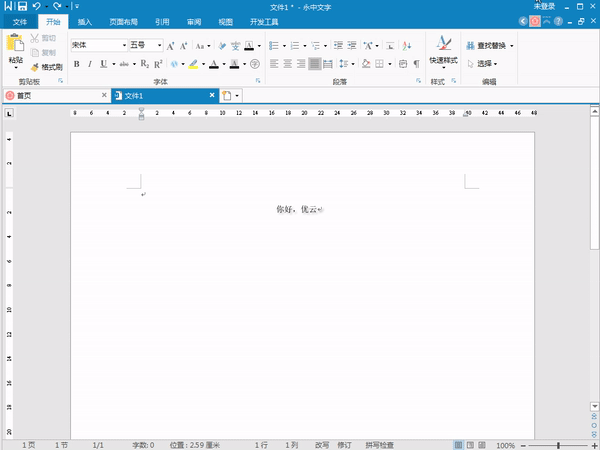Open the font name dropdown (宋体)
This screenshot has height=450, width=600.
(98, 45)
